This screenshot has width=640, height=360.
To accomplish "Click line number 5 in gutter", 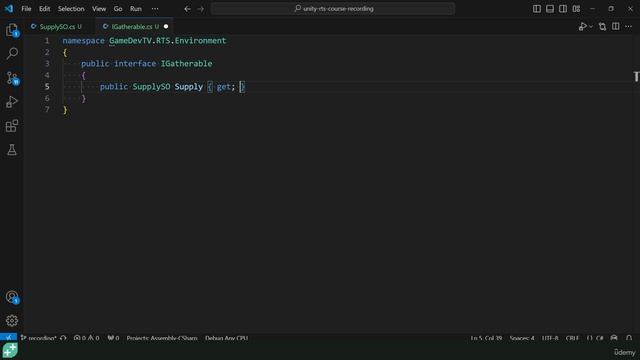I will pos(47,87).
